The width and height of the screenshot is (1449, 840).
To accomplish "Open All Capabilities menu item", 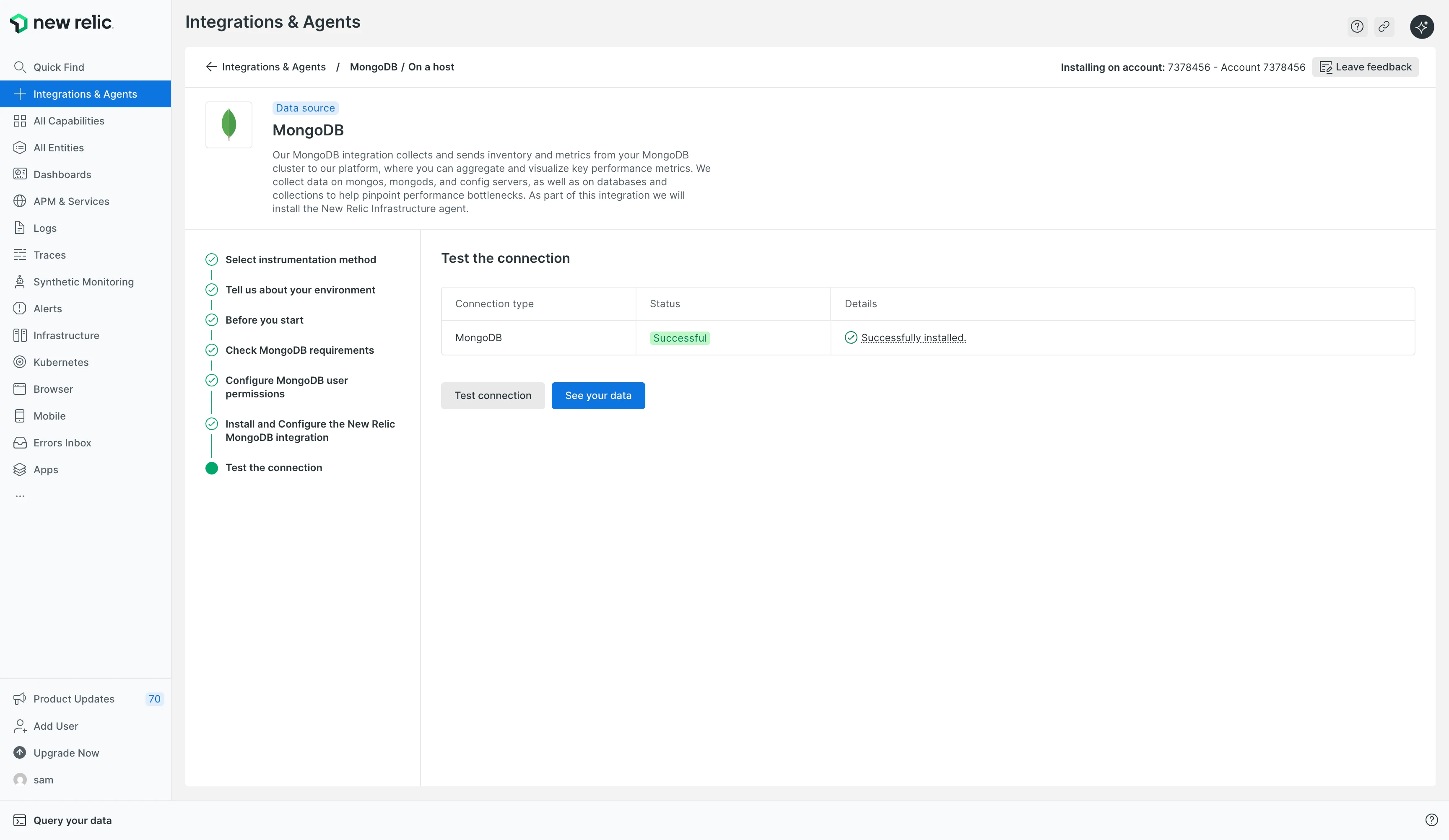I will coord(86,121).
